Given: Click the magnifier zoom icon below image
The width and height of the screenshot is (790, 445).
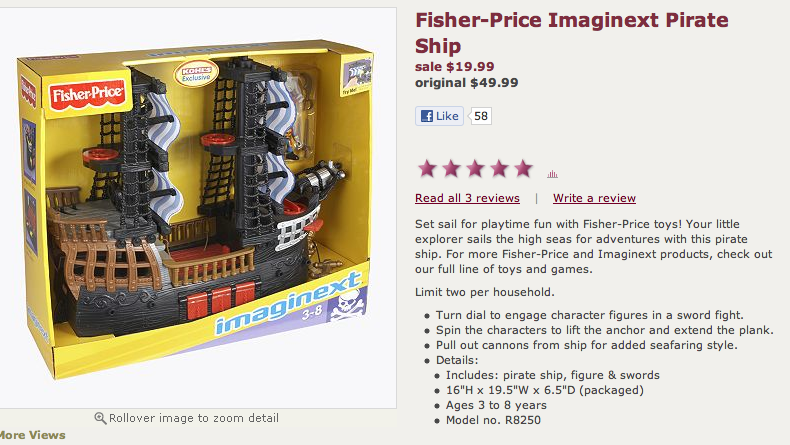Looking at the screenshot, I should click(x=100, y=418).
